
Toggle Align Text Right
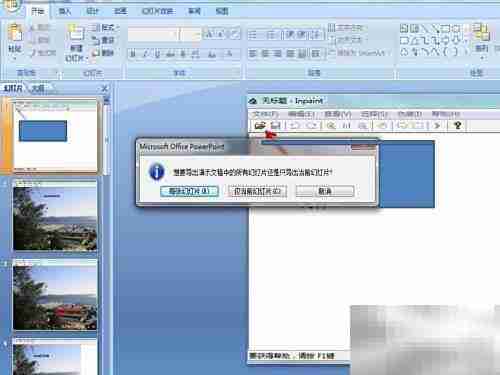click(x=278, y=54)
